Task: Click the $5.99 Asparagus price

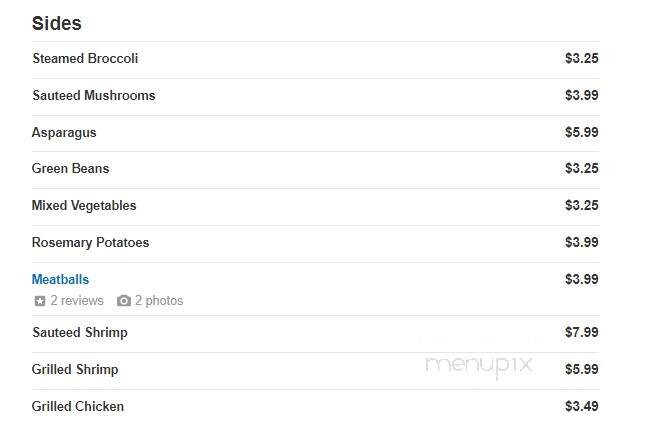Action: [582, 132]
